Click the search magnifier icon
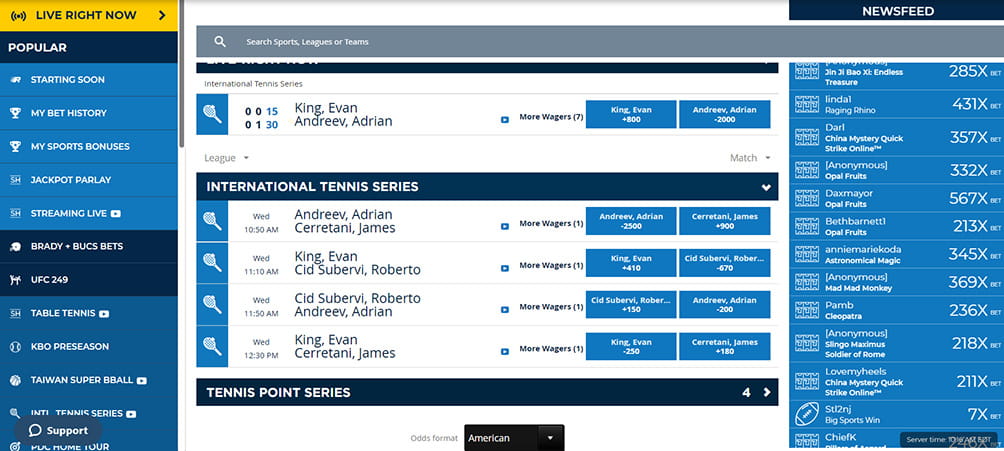The image size is (1004, 451). [220, 42]
